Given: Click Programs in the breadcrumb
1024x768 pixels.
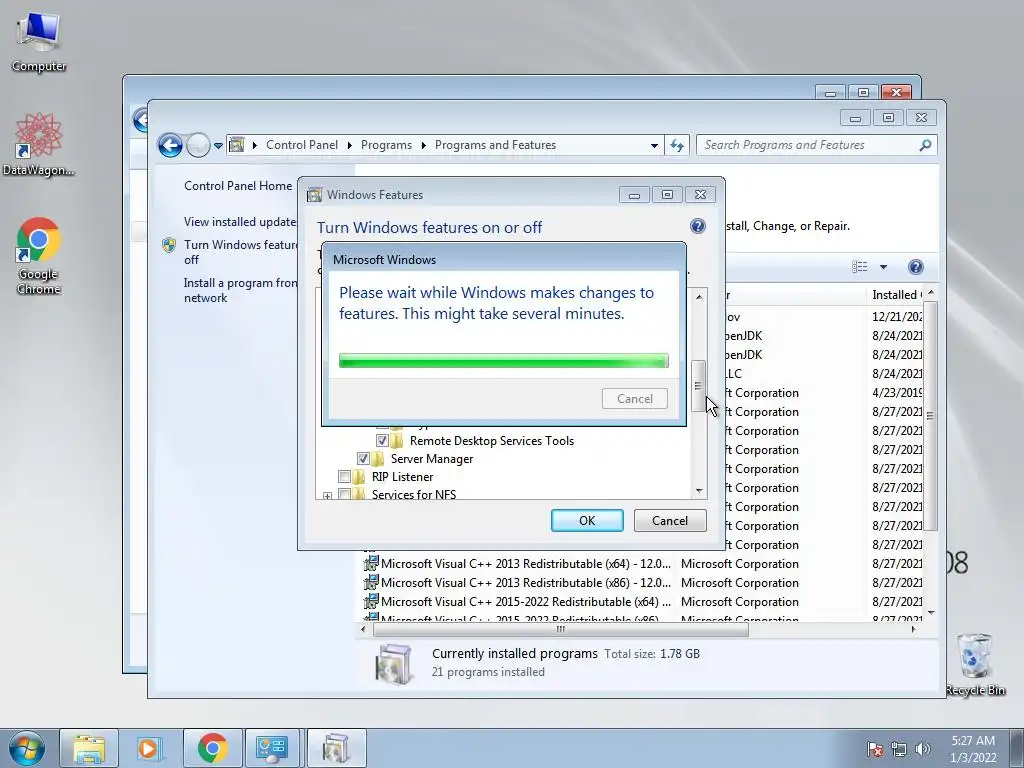Looking at the screenshot, I should (x=386, y=145).
